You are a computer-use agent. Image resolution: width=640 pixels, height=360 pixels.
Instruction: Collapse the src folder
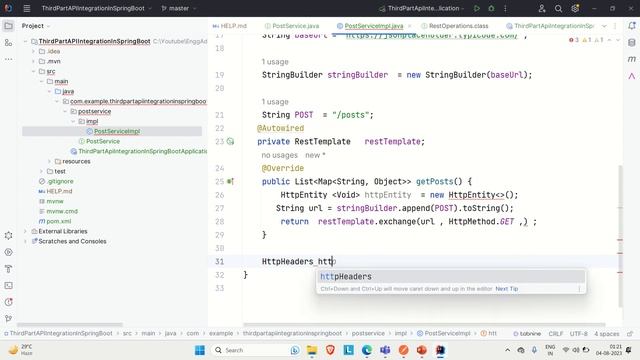coord(33,71)
